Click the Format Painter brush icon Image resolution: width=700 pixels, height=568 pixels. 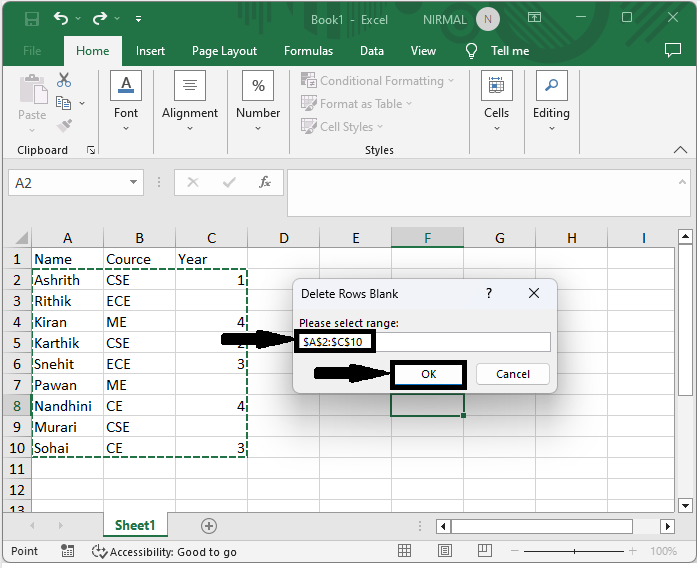click(64, 126)
